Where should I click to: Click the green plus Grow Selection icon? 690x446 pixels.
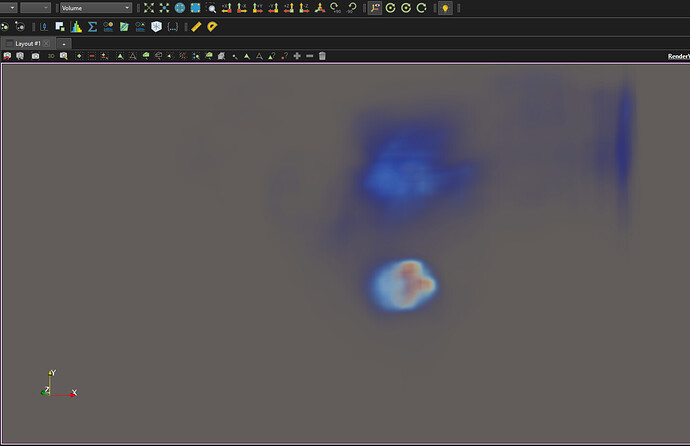pyautogui.click(x=297, y=56)
